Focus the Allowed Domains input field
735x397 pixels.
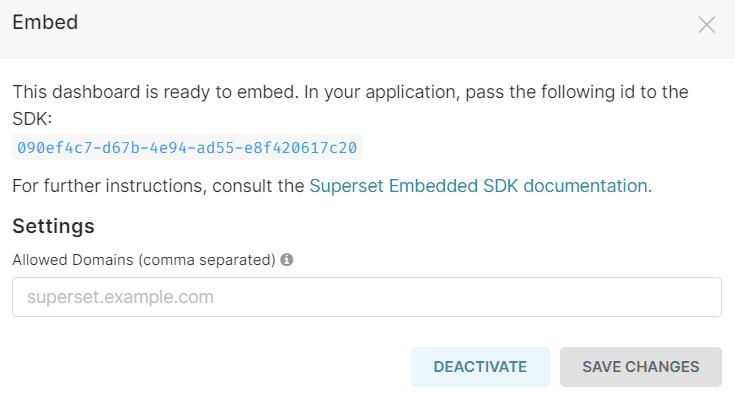click(367, 297)
